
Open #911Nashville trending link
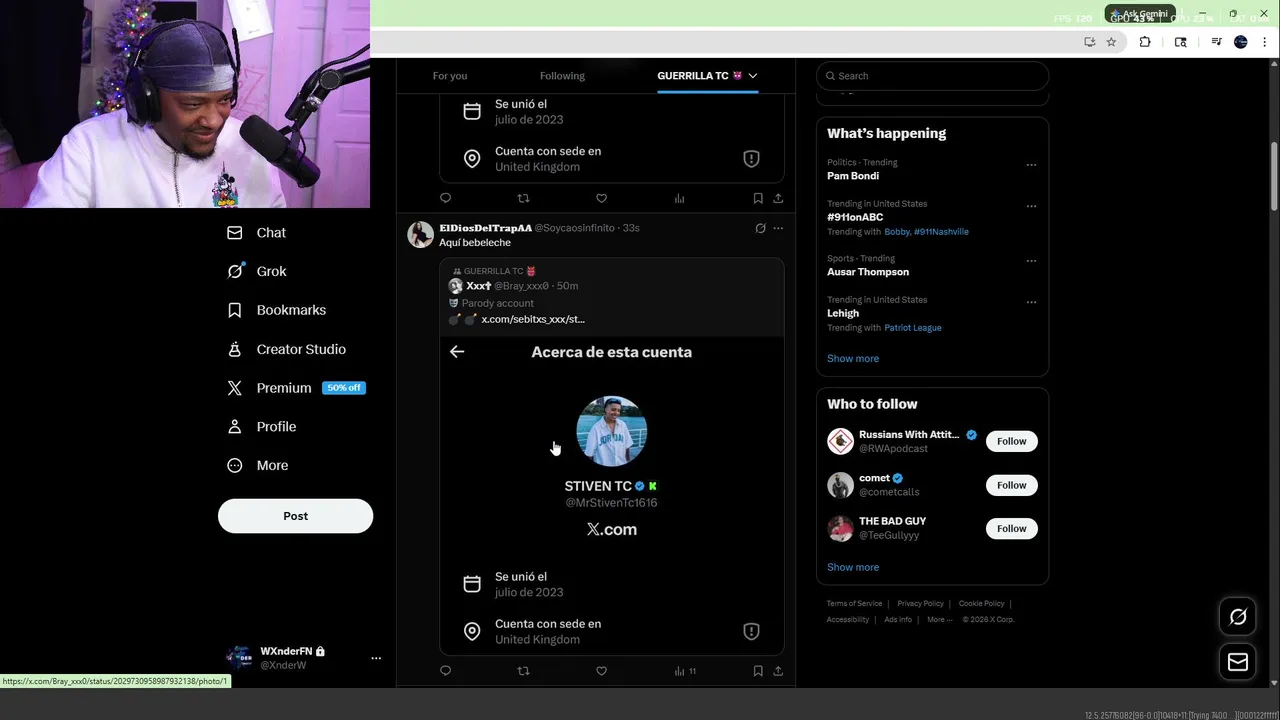(941, 232)
